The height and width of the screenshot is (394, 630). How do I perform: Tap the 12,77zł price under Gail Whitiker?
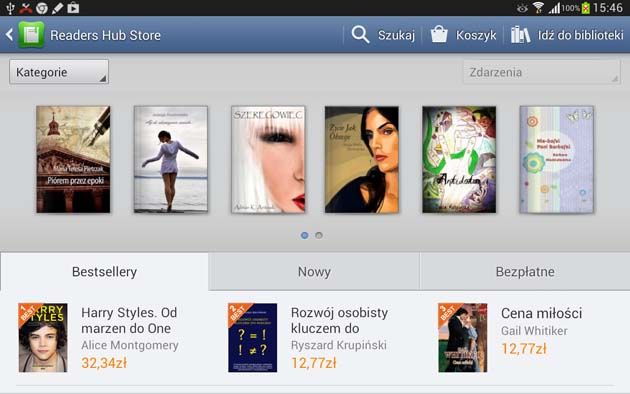point(524,349)
